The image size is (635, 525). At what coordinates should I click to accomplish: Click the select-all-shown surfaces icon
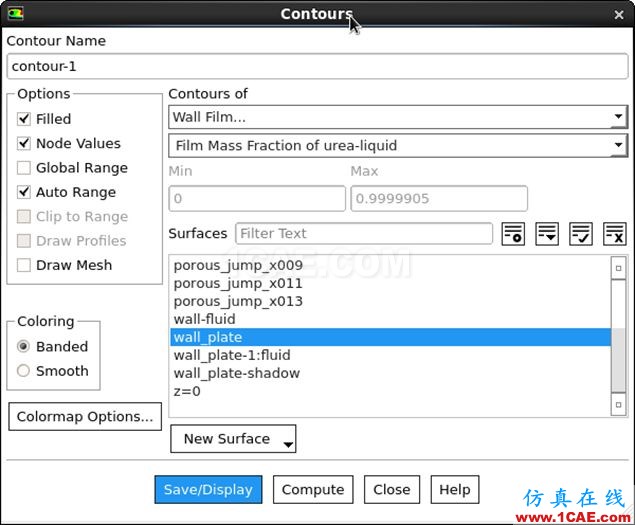(x=581, y=234)
